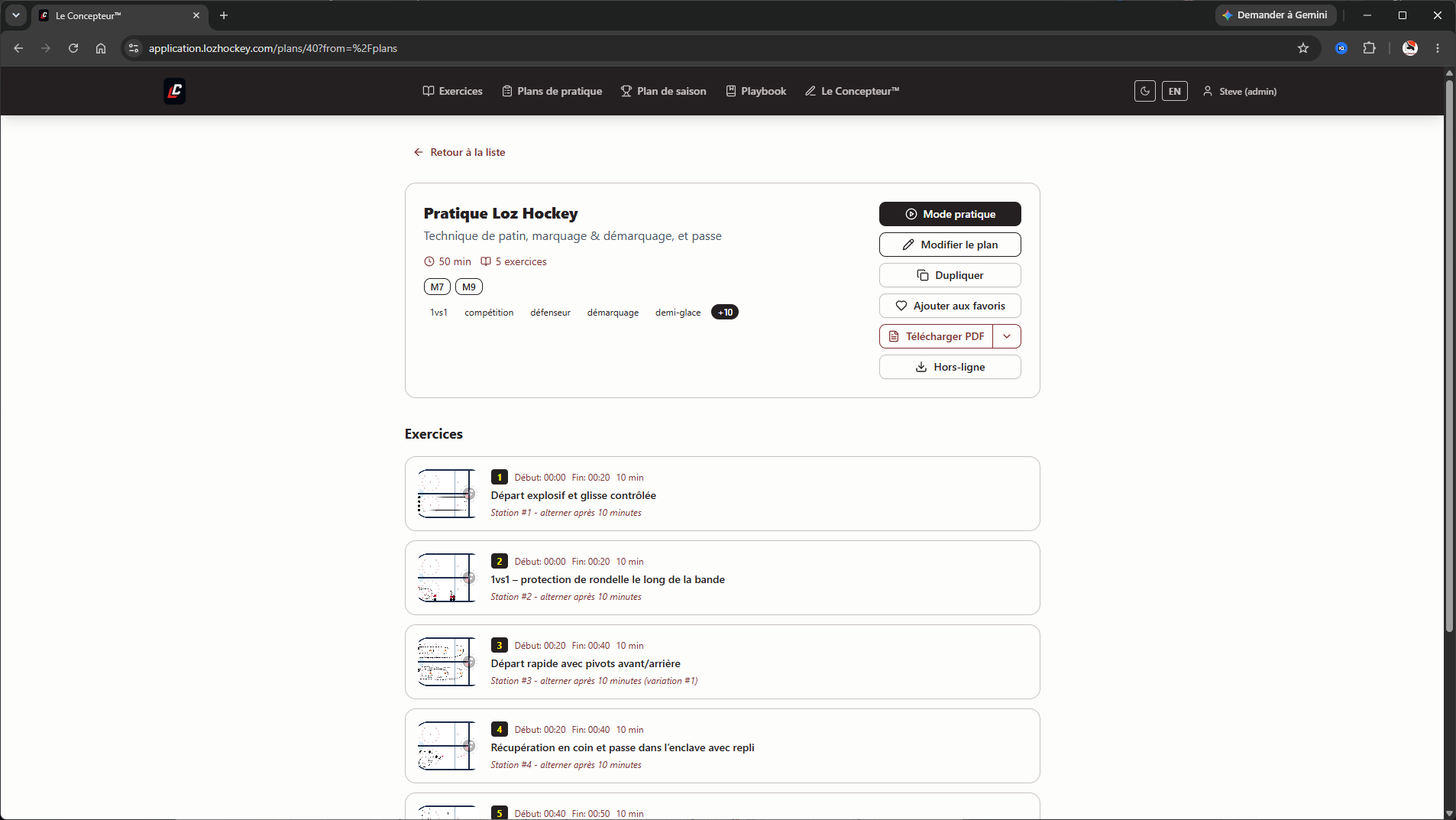Open the tab search dropdown in Chrome
This screenshot has width=1456, height=820.
point(16,15)
